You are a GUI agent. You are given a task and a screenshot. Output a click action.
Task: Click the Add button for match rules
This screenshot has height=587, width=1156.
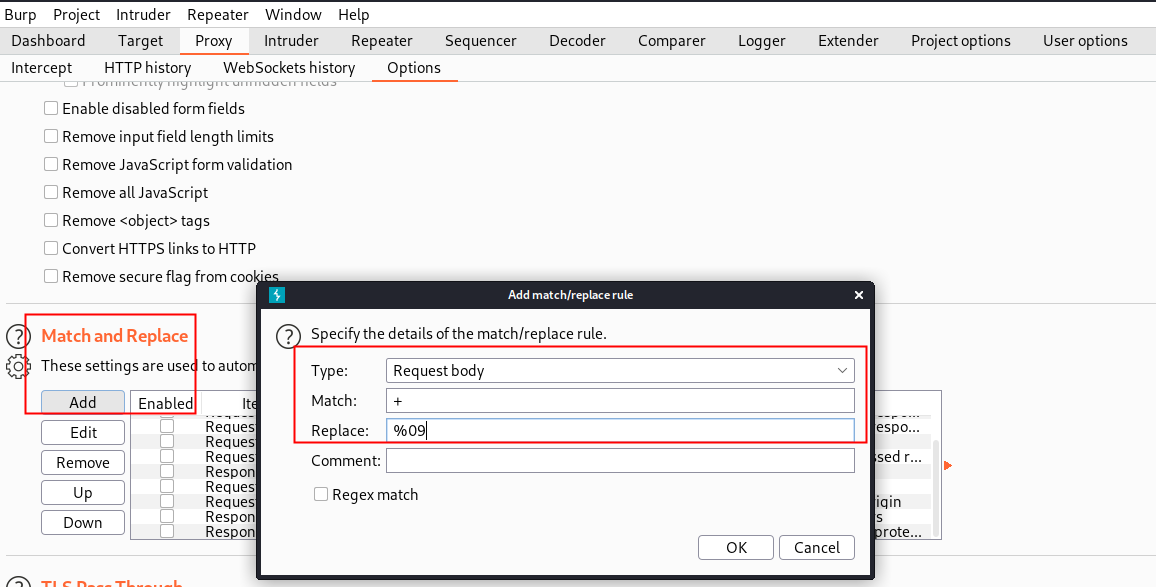click(83, 403)
